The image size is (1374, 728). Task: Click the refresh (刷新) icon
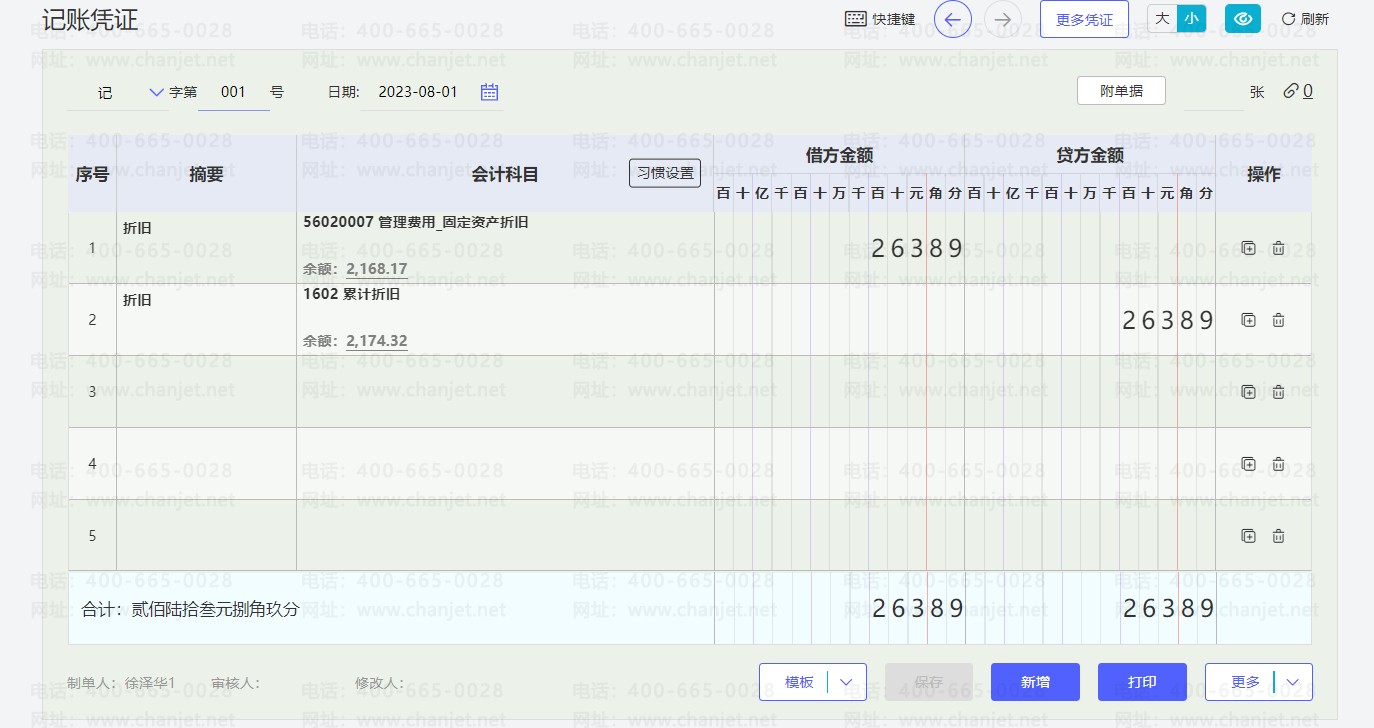[x=1289, y=19]
